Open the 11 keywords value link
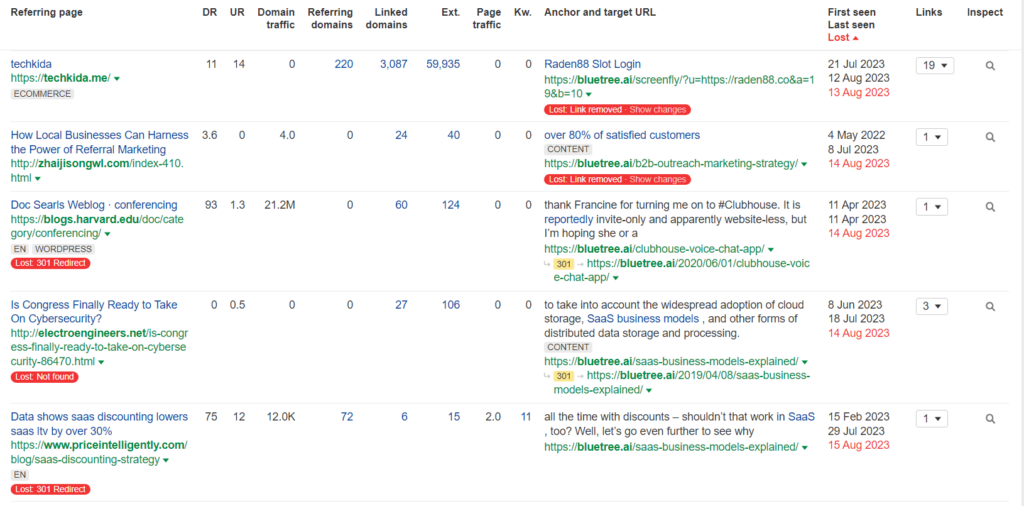 526,417
